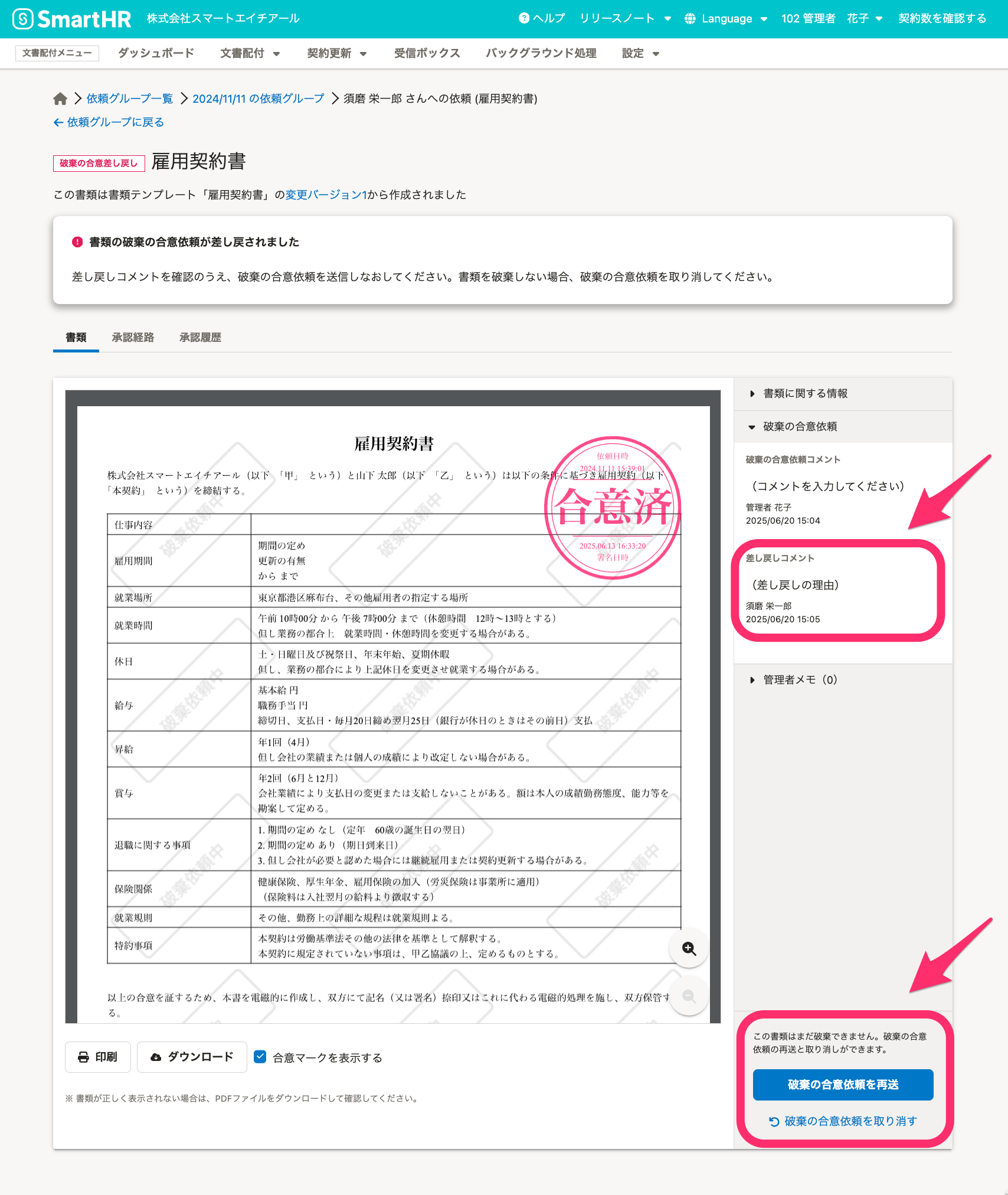Click the 就業場所 row in contract table
The image size is (1008, 1195).
point(394,597)
